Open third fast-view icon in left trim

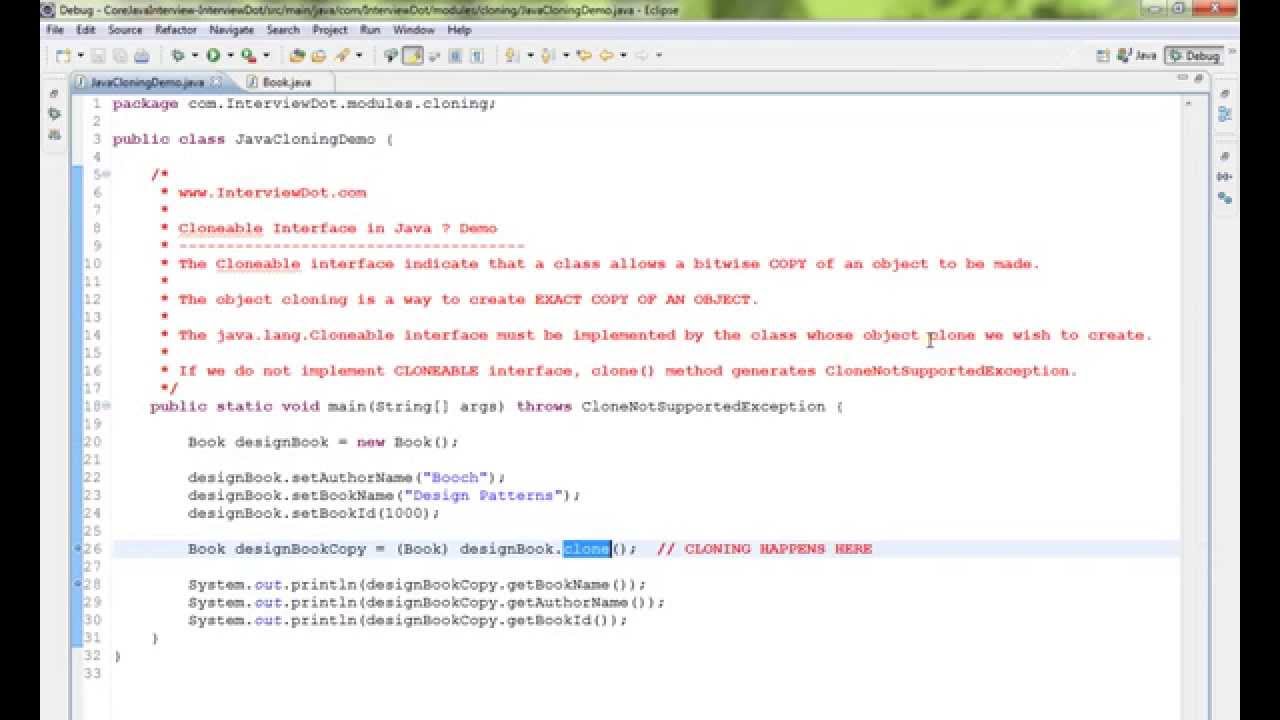pyautogui.click(x=54, y=134)
